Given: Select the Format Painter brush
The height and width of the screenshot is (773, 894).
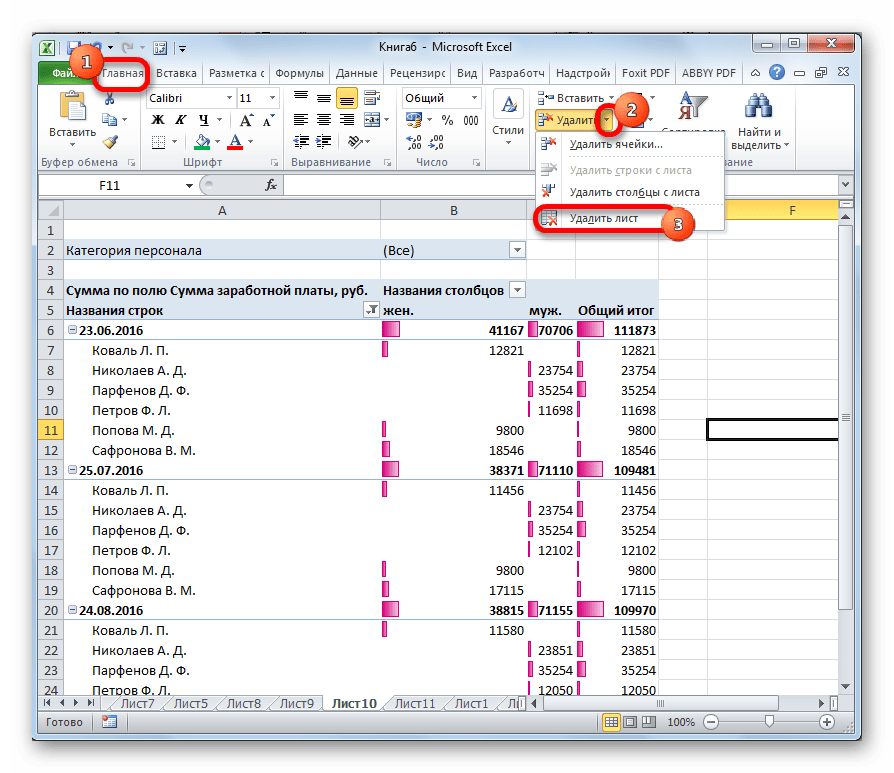Looking at the screenshot, I should [110, 141].
